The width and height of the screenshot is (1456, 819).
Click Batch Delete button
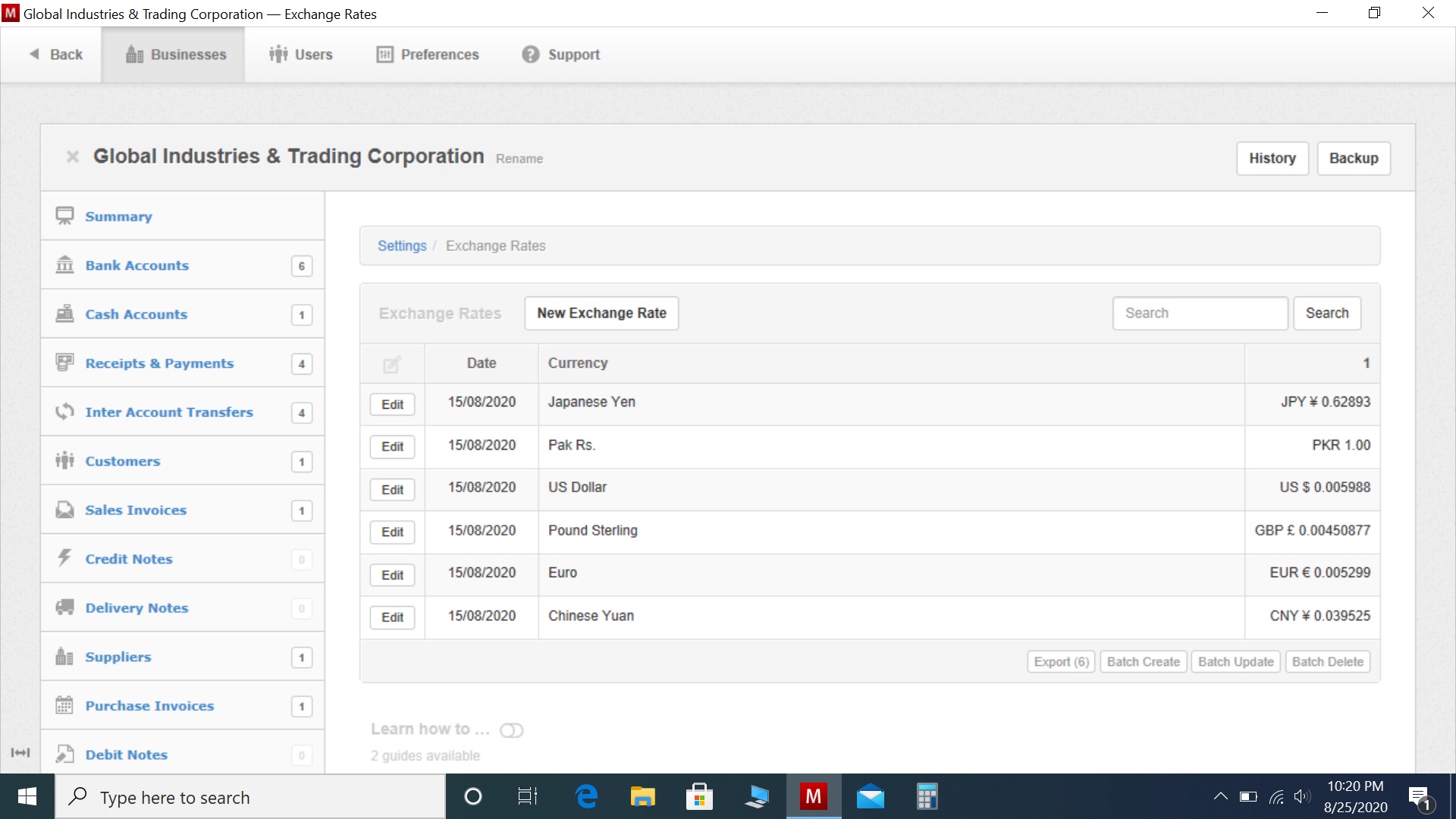click(1327, 661)
